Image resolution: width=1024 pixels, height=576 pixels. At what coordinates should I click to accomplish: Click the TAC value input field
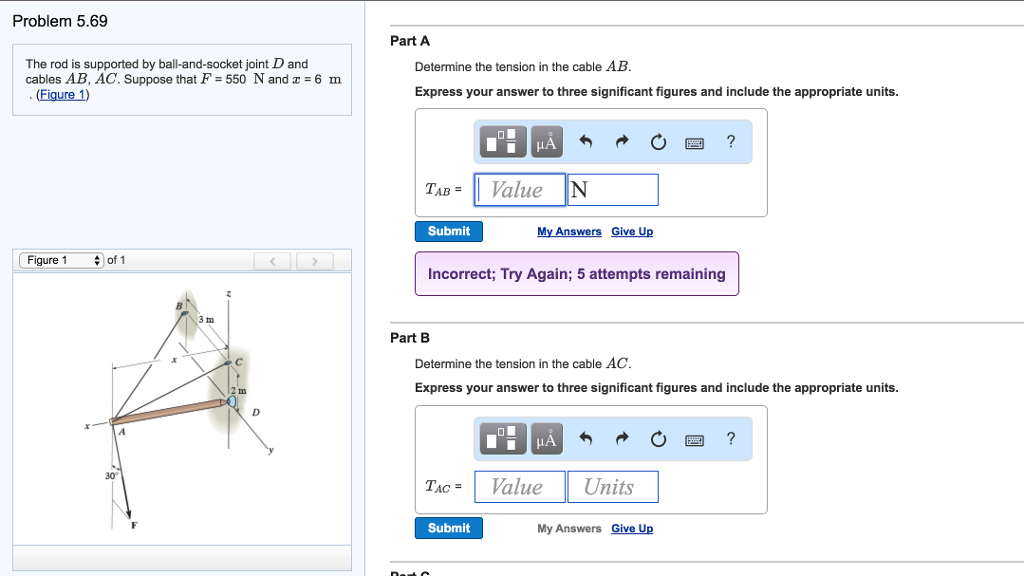[x=520, y=487]
